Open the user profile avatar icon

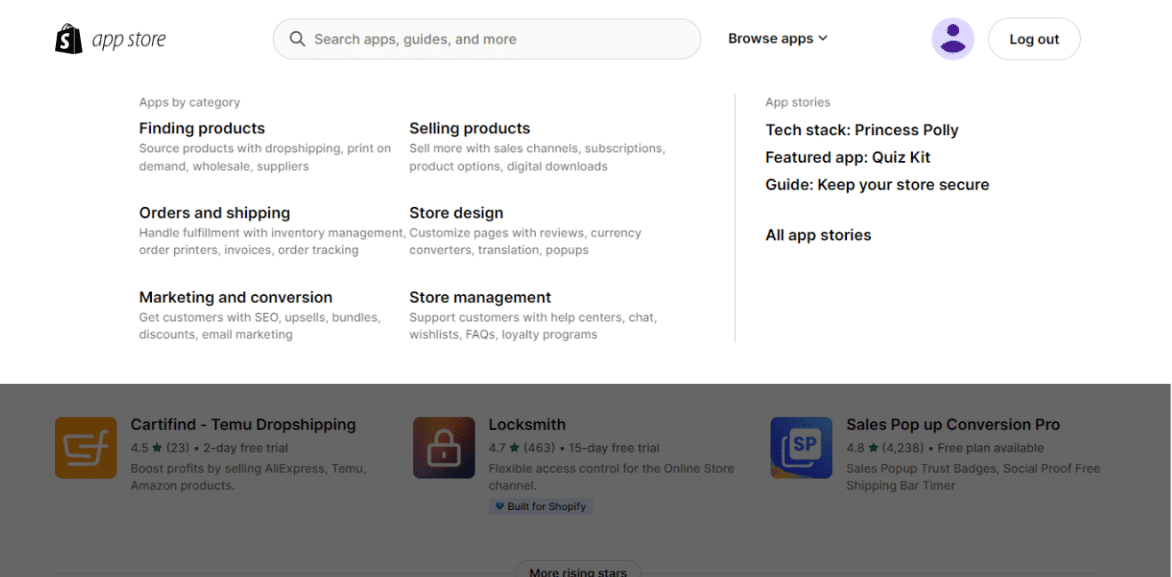tap(952, 39)
